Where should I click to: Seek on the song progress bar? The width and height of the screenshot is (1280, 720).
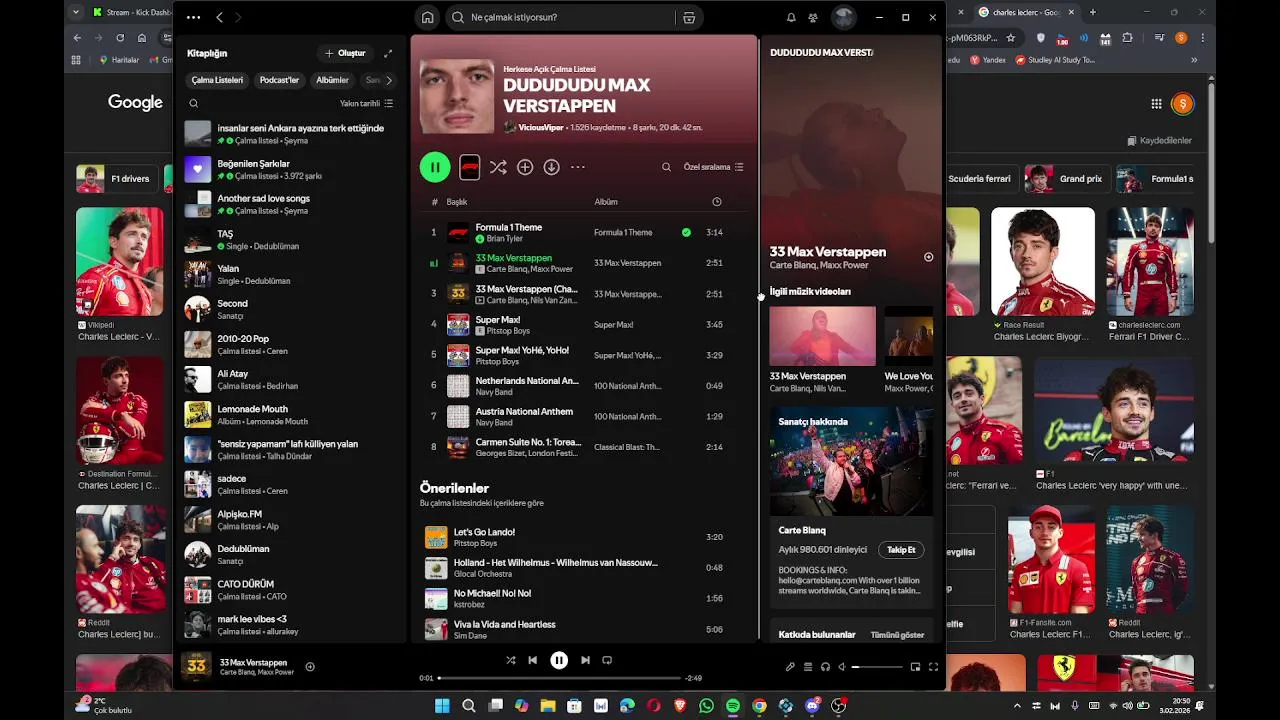[x=559, y=678]
